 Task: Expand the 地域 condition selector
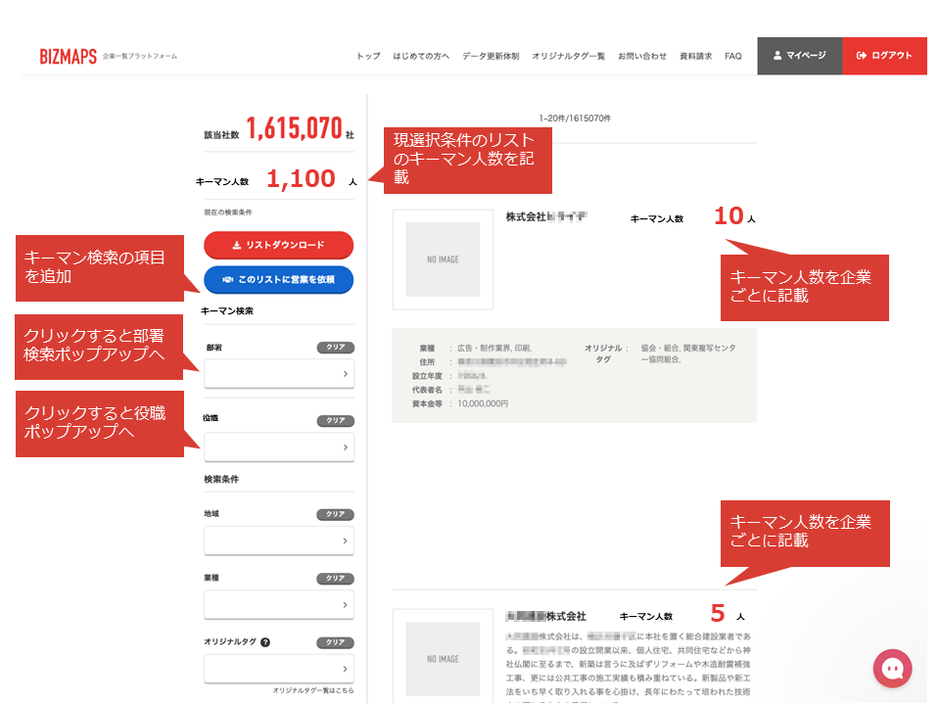(278, 541)
